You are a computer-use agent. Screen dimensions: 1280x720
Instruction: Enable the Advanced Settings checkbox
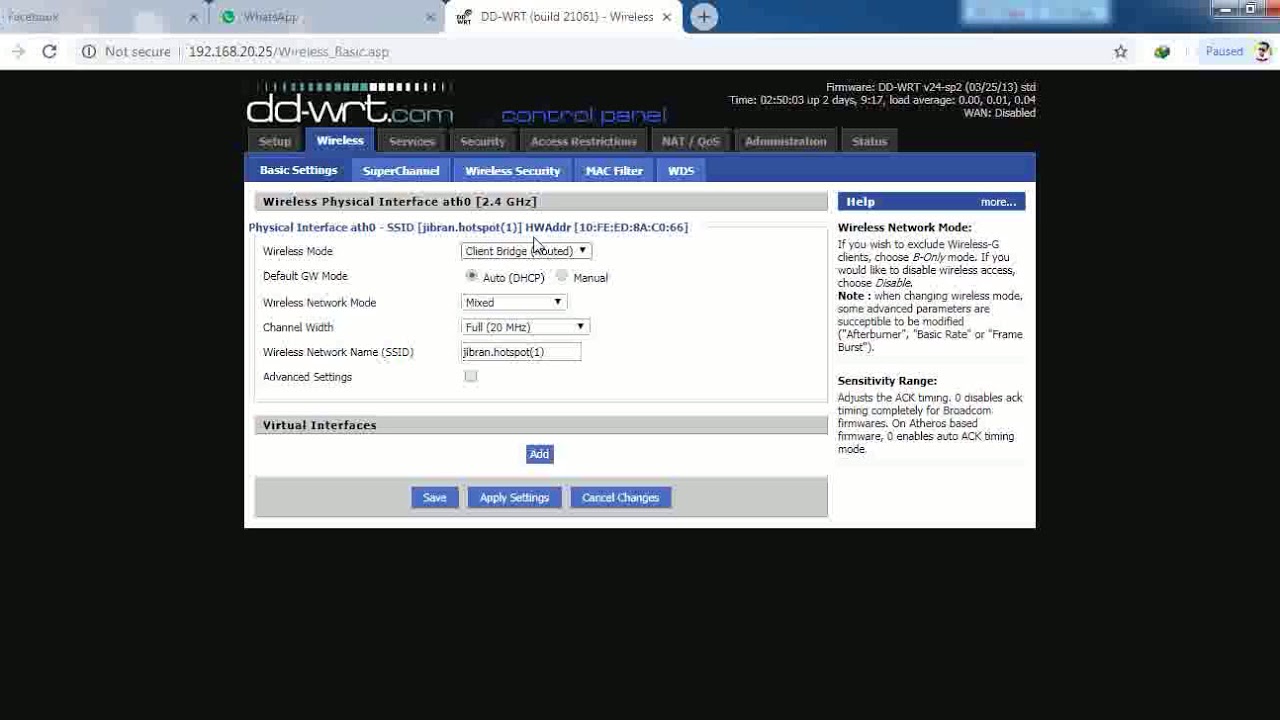click(x=471, y=376)
